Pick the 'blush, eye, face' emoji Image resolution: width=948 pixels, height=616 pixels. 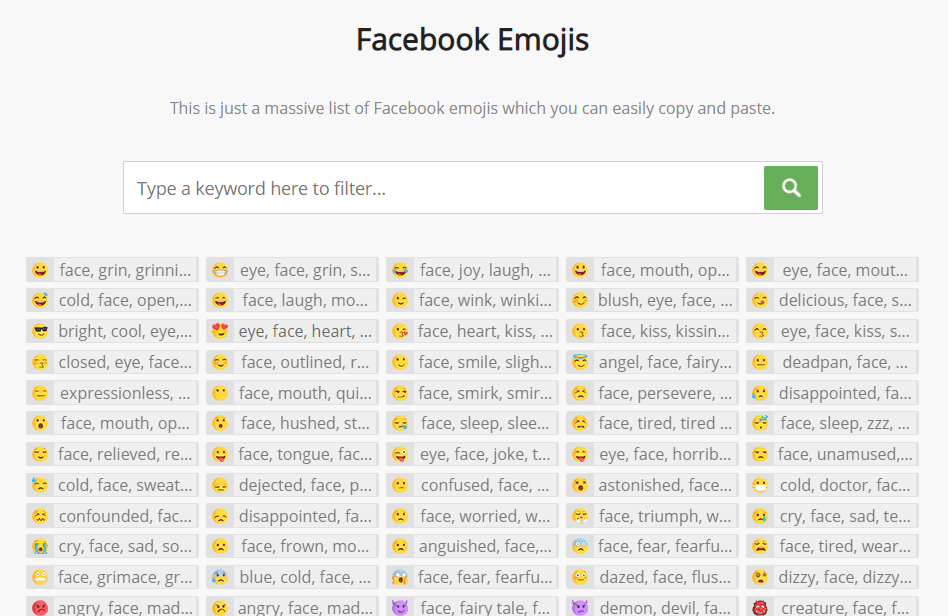coord(652,300)
